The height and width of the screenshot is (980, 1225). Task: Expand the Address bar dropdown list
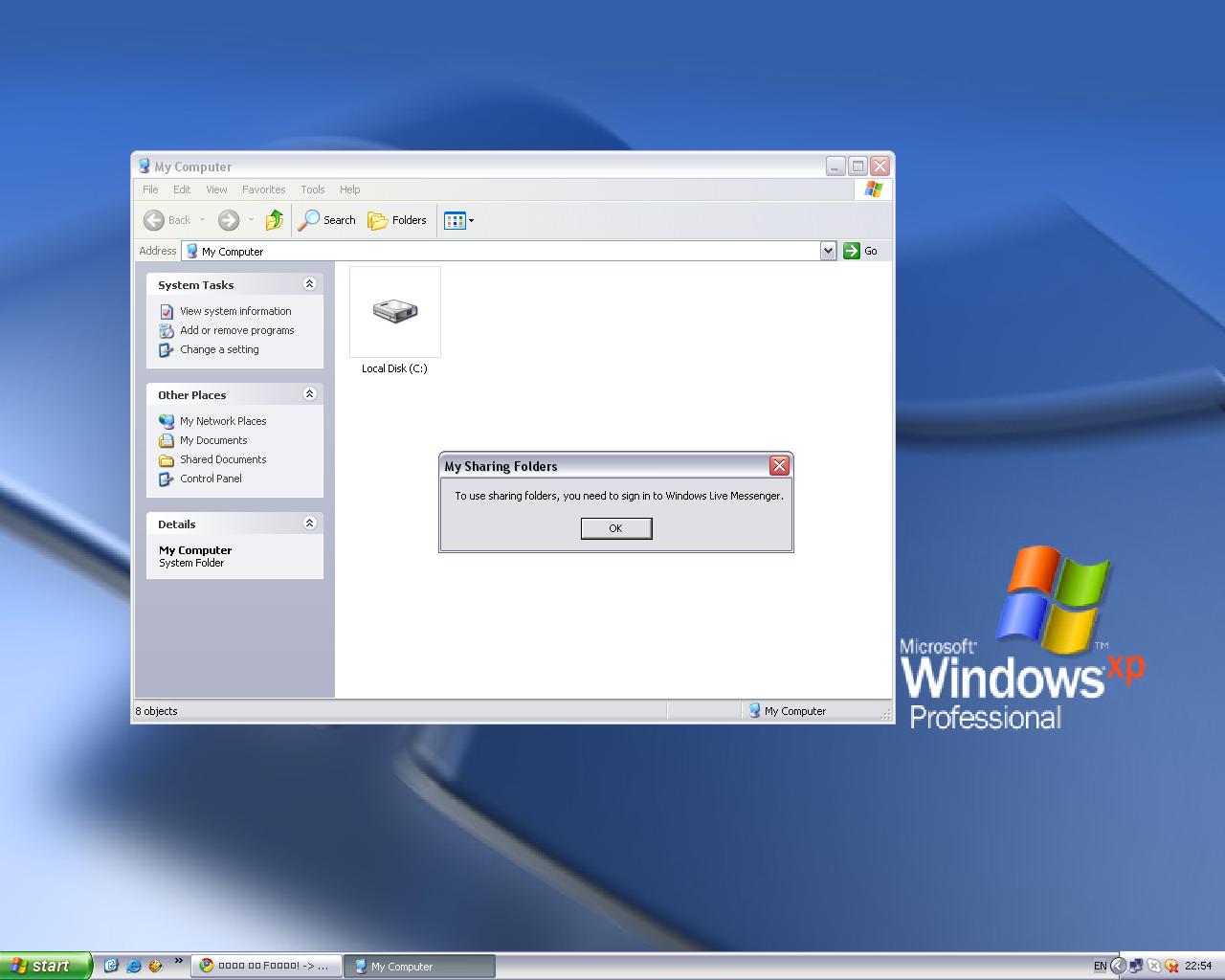click(828, 251)
